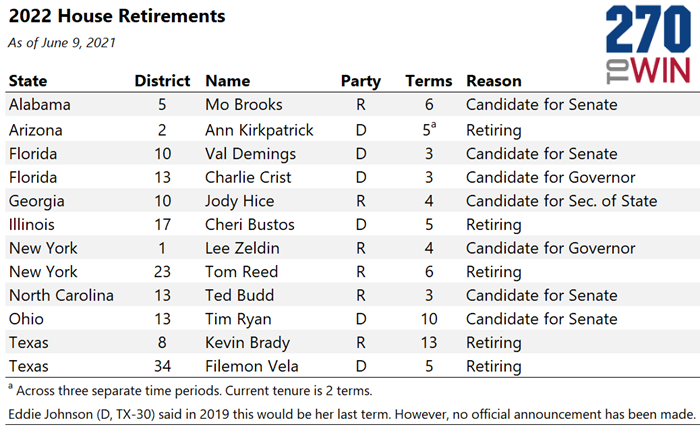Select the Party column header
This screenshot has width=700, height=437.
pos(360,81)
